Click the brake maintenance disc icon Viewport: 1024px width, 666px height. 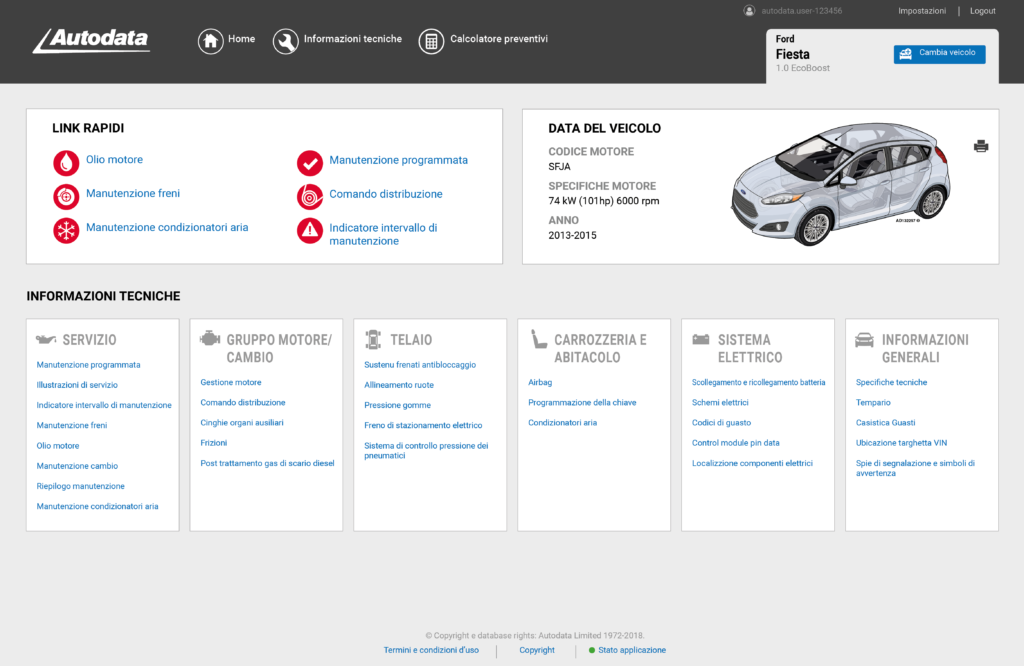coord(66,196)
